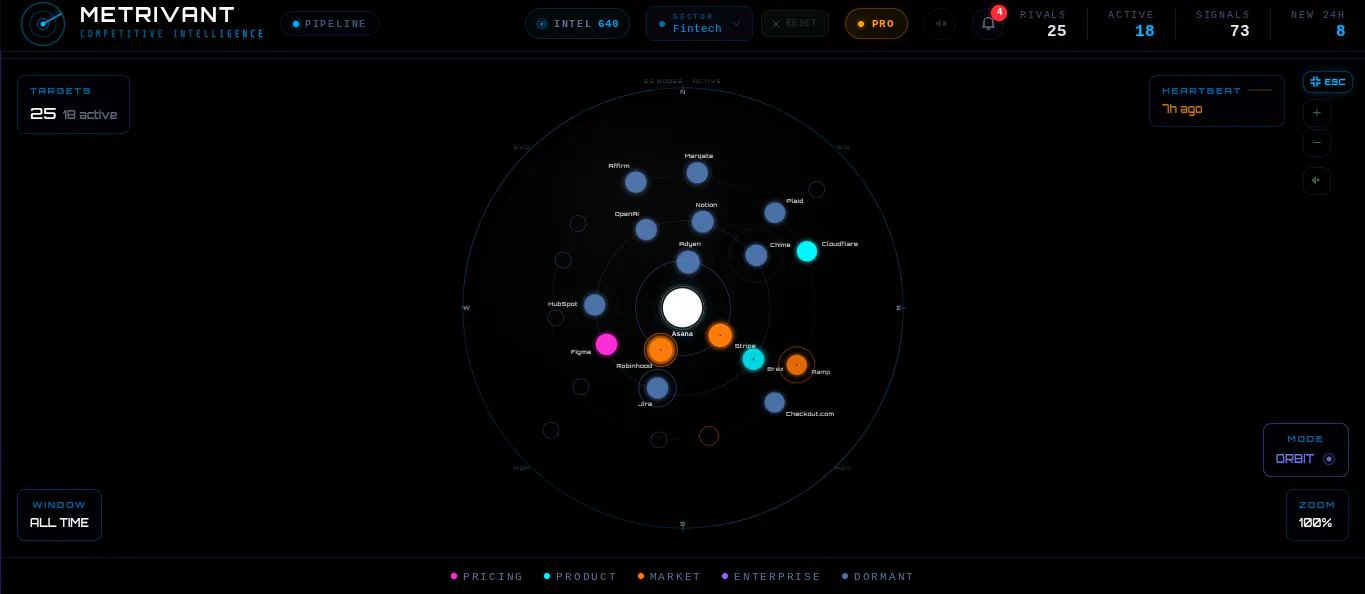This screenshot has width=1365, height=594.
Task: Toggle the Pricing legend filter
Action: pos(487,577)
